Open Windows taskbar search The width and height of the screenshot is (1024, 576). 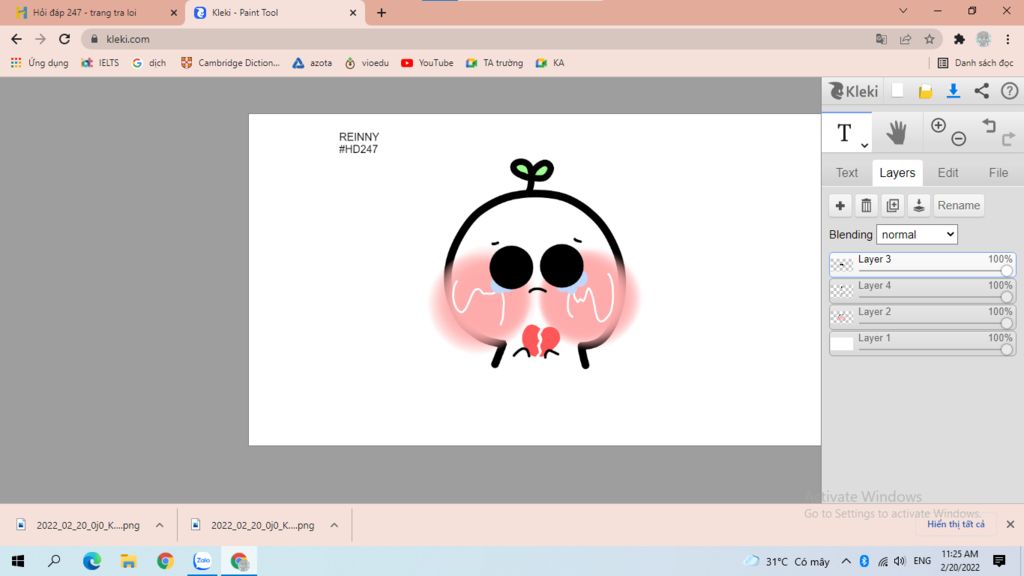pyautogui.click(x=54, y=561)
